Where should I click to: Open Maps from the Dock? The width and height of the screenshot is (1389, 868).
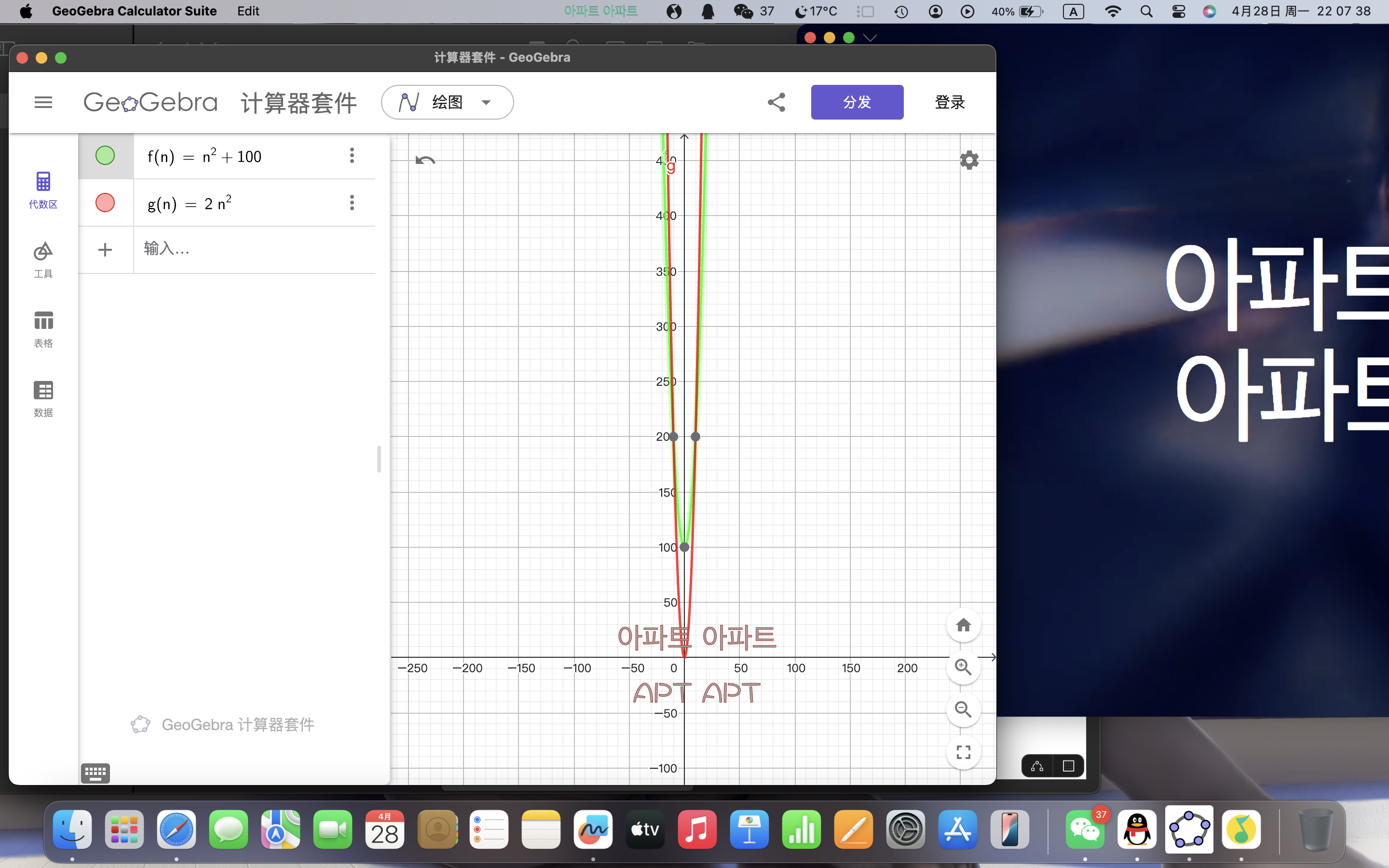(281, 829)
